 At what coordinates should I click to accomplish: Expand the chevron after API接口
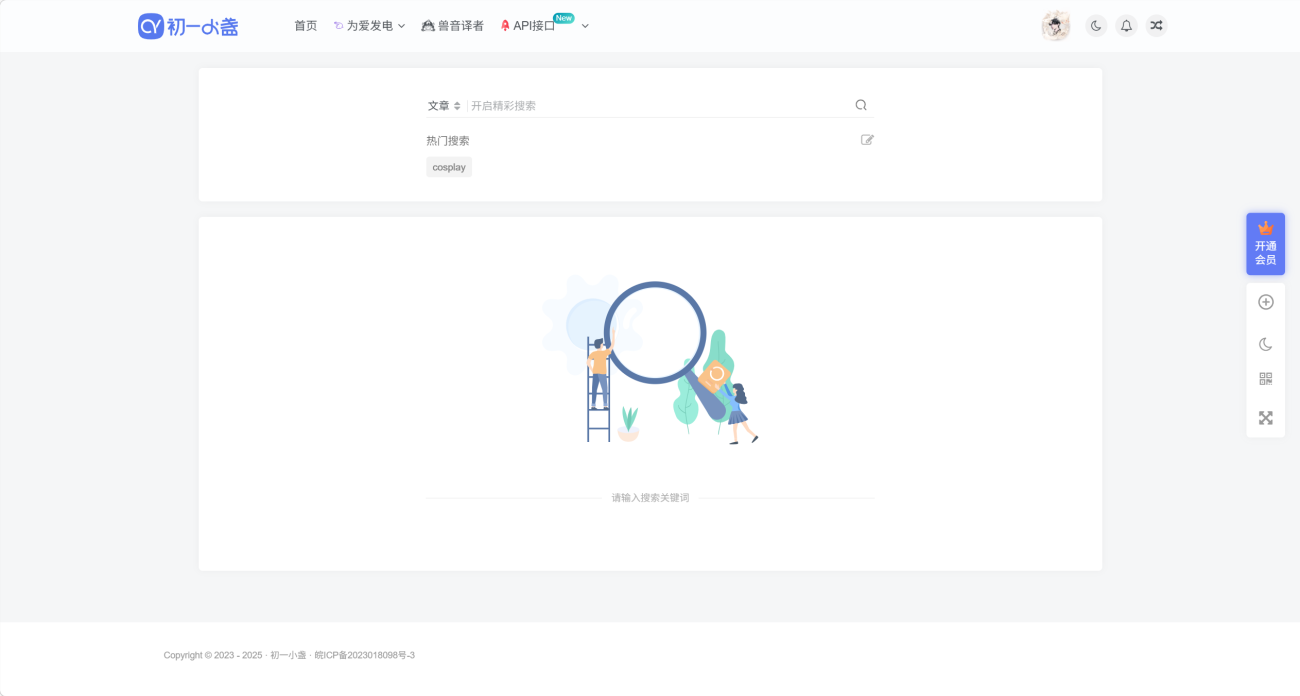(x=585, y=26)
